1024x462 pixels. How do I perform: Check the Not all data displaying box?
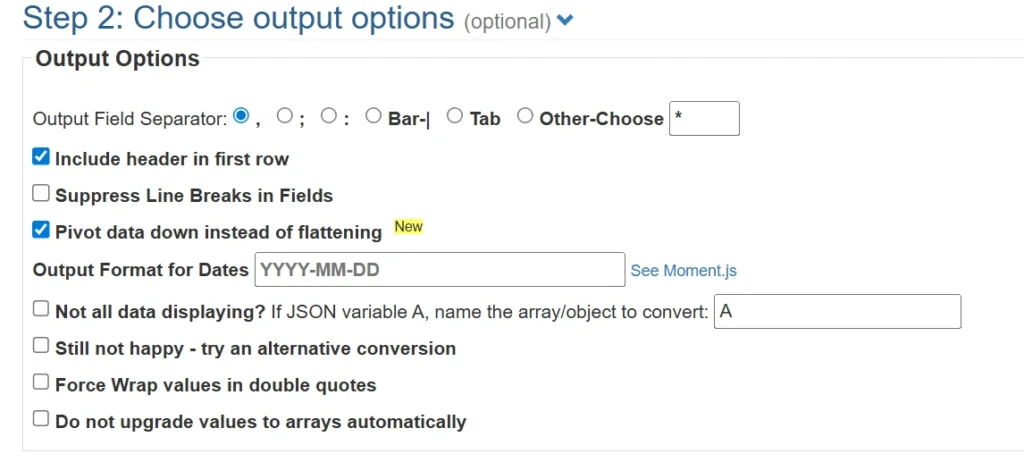41,310
